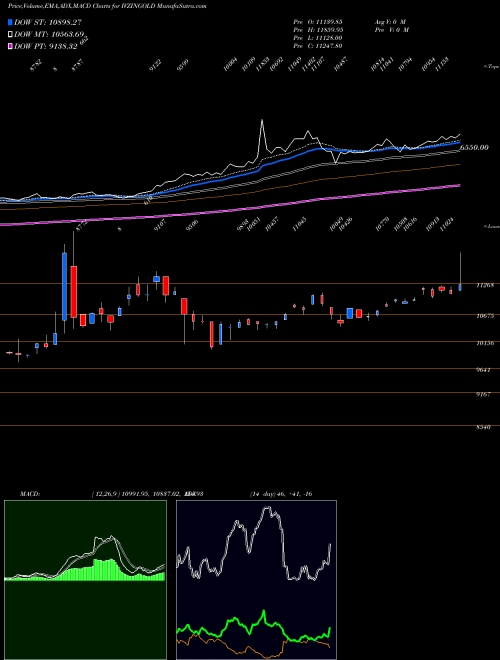Click the '(14 day) 46, +41, -16' ADX text
Viewport: 500px width, 660px height.
[281, 494]
